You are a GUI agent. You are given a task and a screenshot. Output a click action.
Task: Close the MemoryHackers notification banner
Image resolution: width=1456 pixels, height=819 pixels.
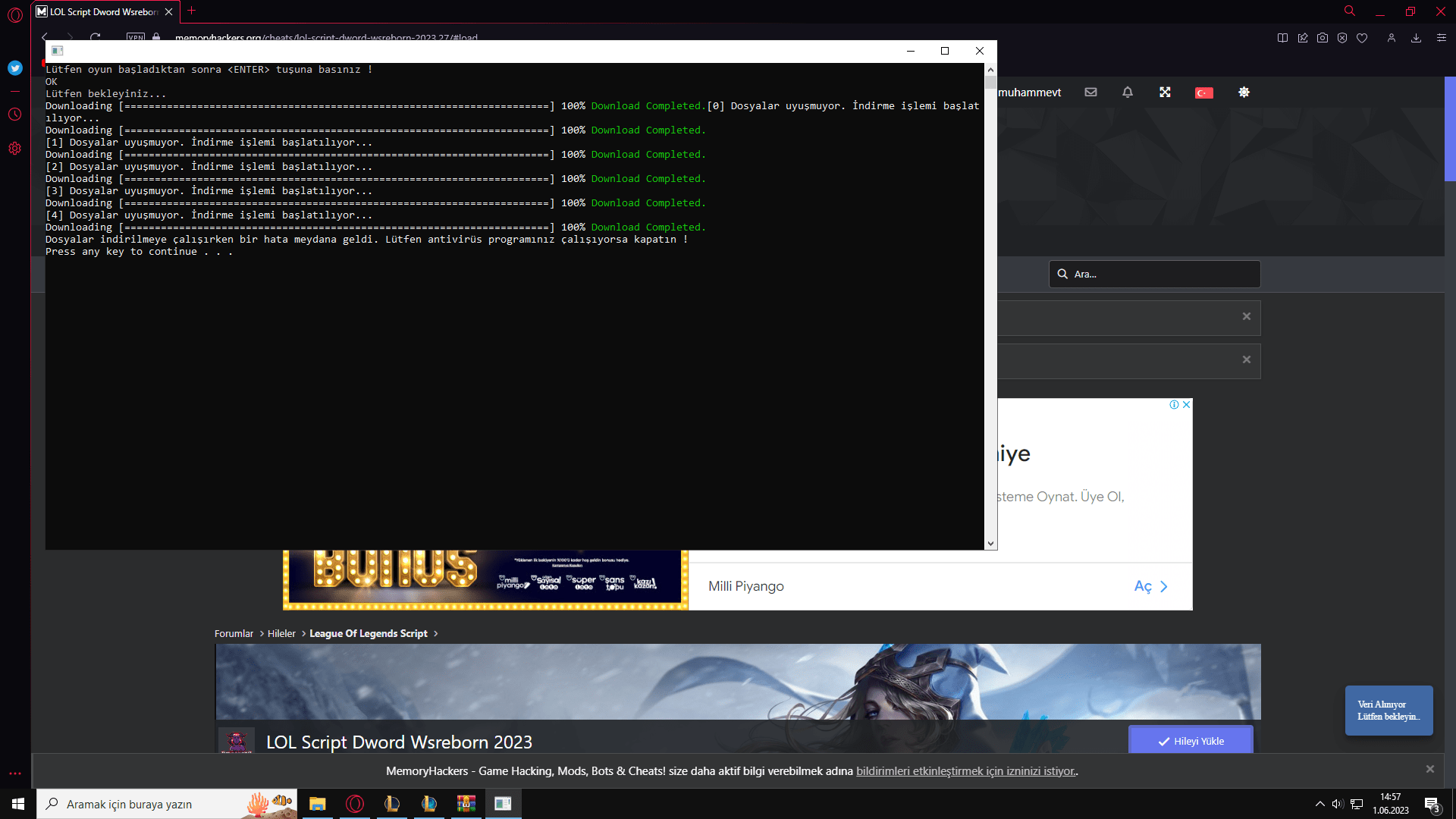click(1429, 769)
